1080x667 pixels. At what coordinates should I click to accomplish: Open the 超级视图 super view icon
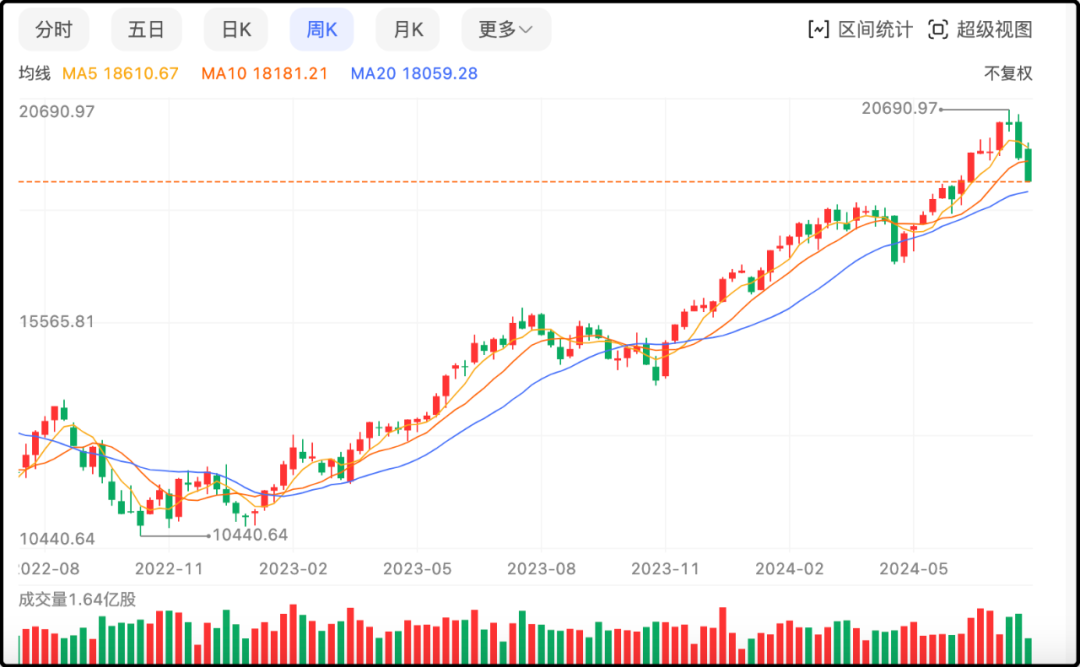coord(937,29)
